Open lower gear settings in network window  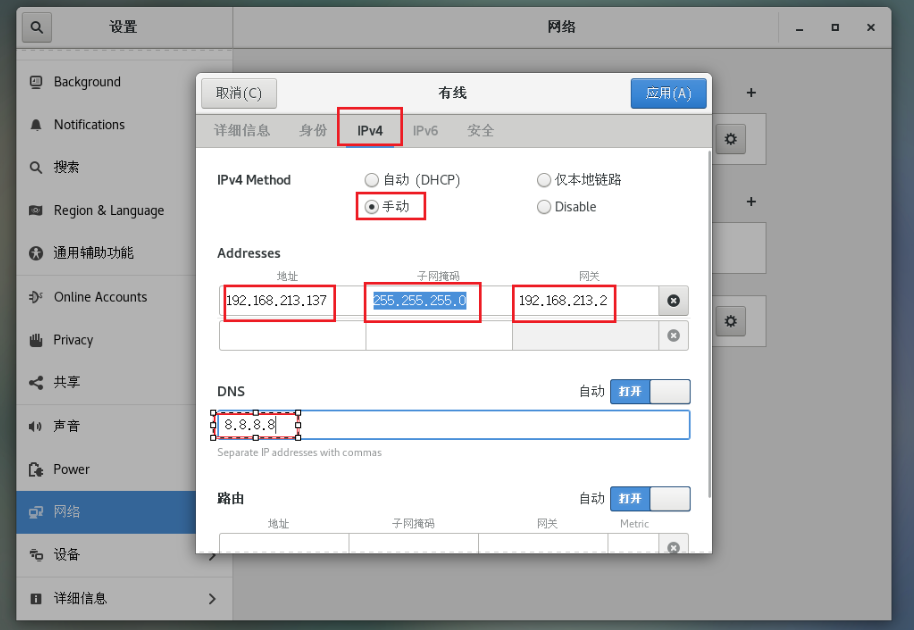click(730, 321)
